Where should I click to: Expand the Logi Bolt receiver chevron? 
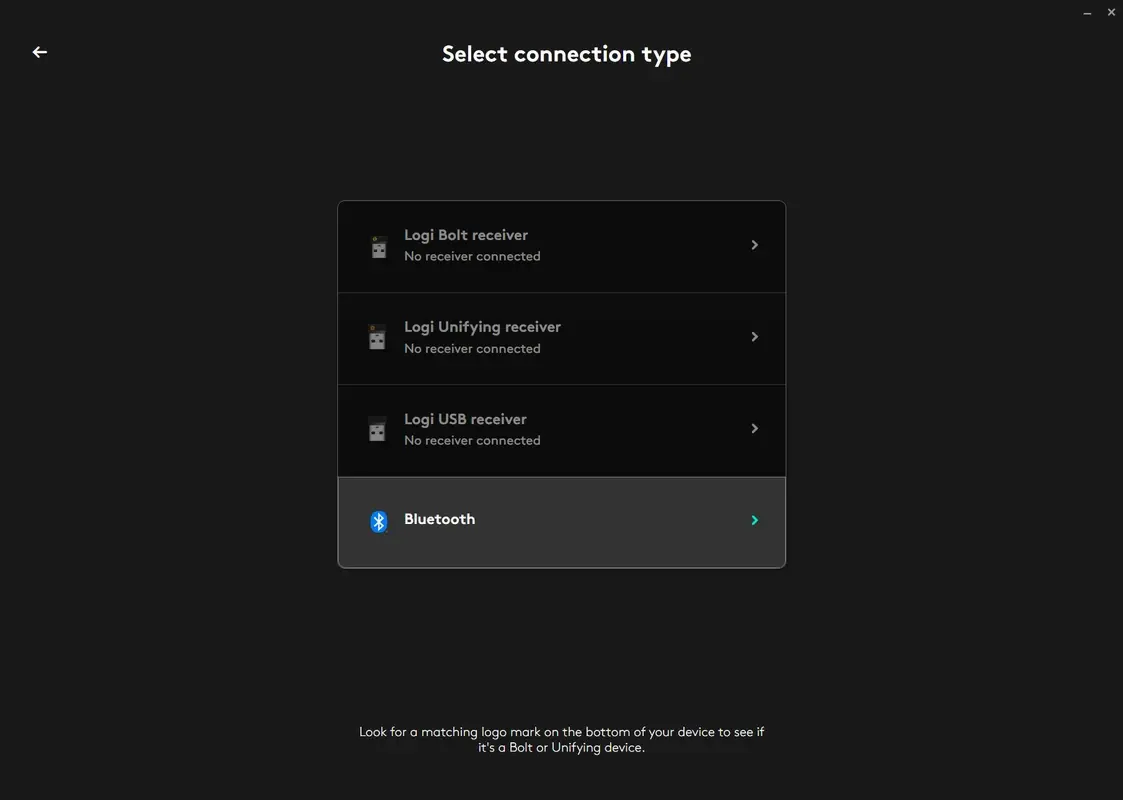[755, 244]
